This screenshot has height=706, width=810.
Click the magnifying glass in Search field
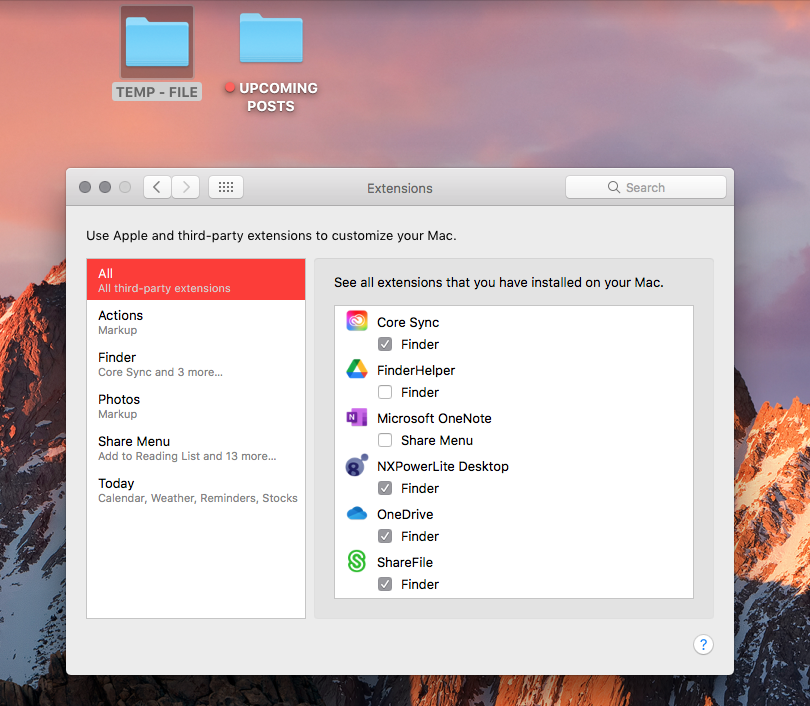tap(613, 187)
